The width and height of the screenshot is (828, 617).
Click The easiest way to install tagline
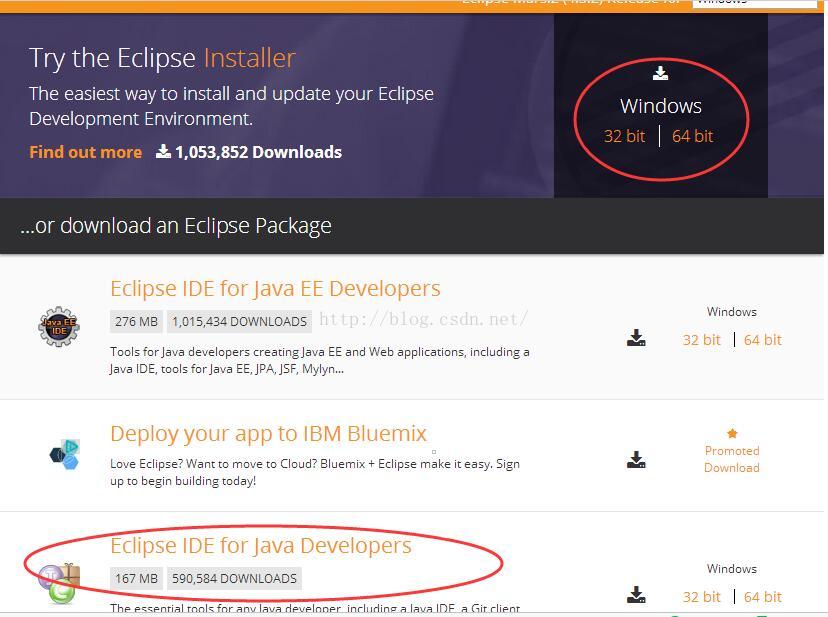click(x=231, y=106)
